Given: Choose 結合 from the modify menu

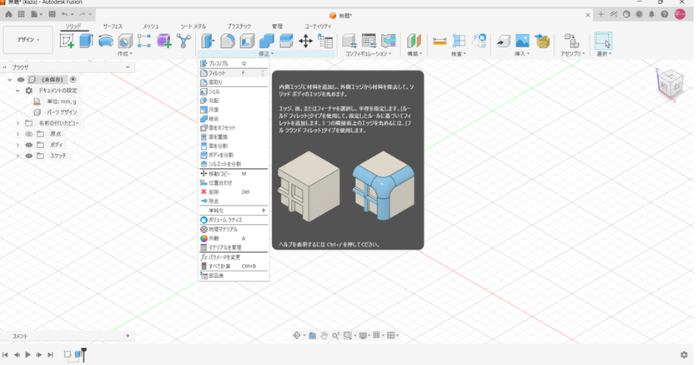Looking at the screenshot, I should (234, 119).
